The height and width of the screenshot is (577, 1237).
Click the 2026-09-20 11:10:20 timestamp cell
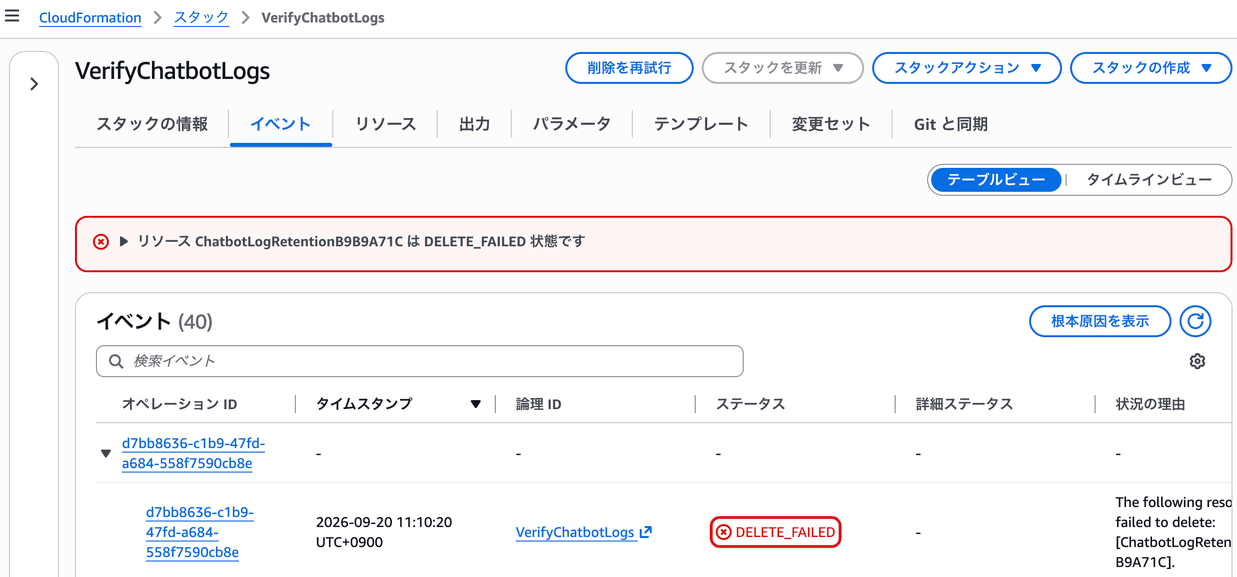[x=384, y=532]
